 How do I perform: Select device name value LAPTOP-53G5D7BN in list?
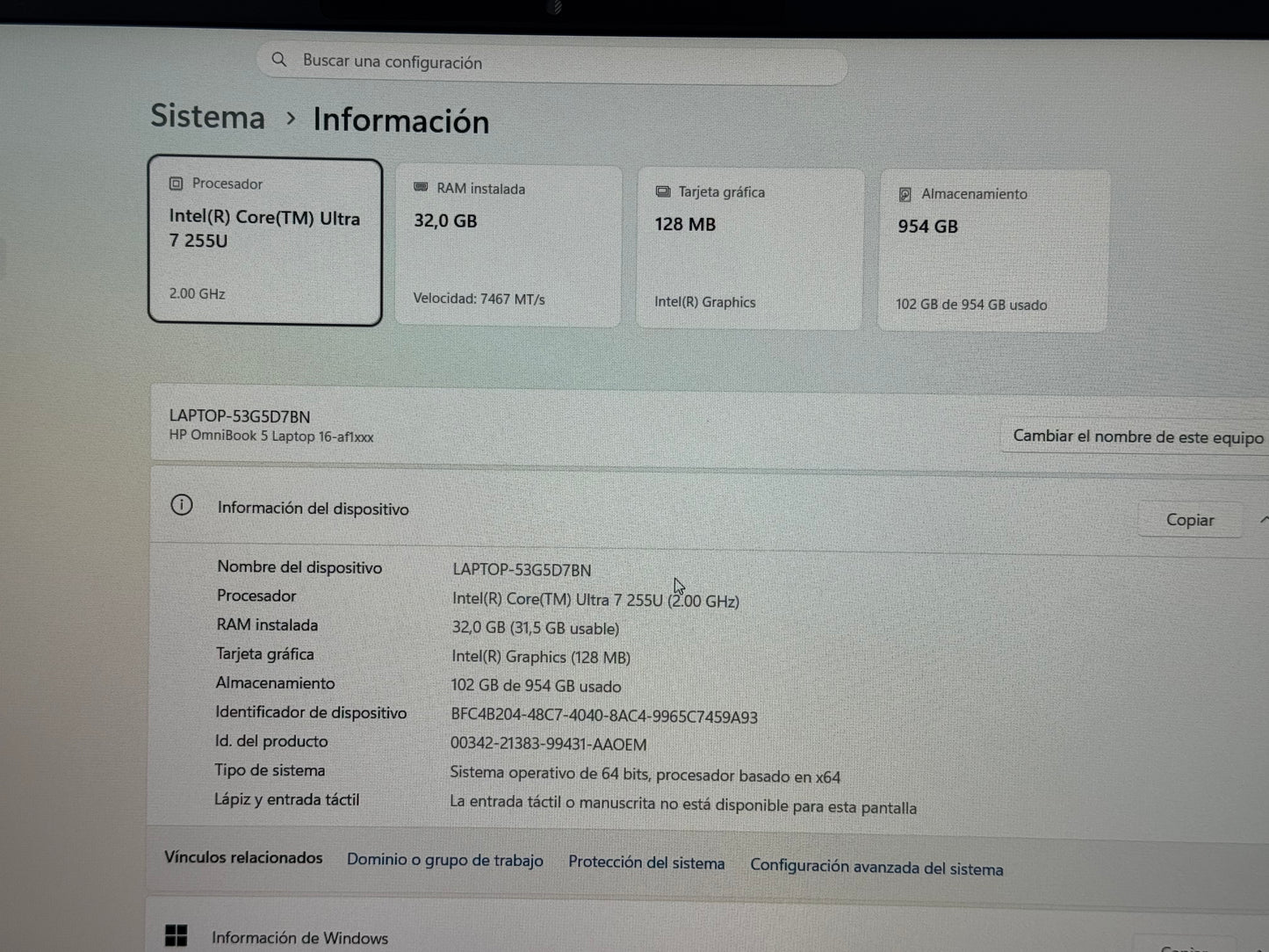click(522, 570)
